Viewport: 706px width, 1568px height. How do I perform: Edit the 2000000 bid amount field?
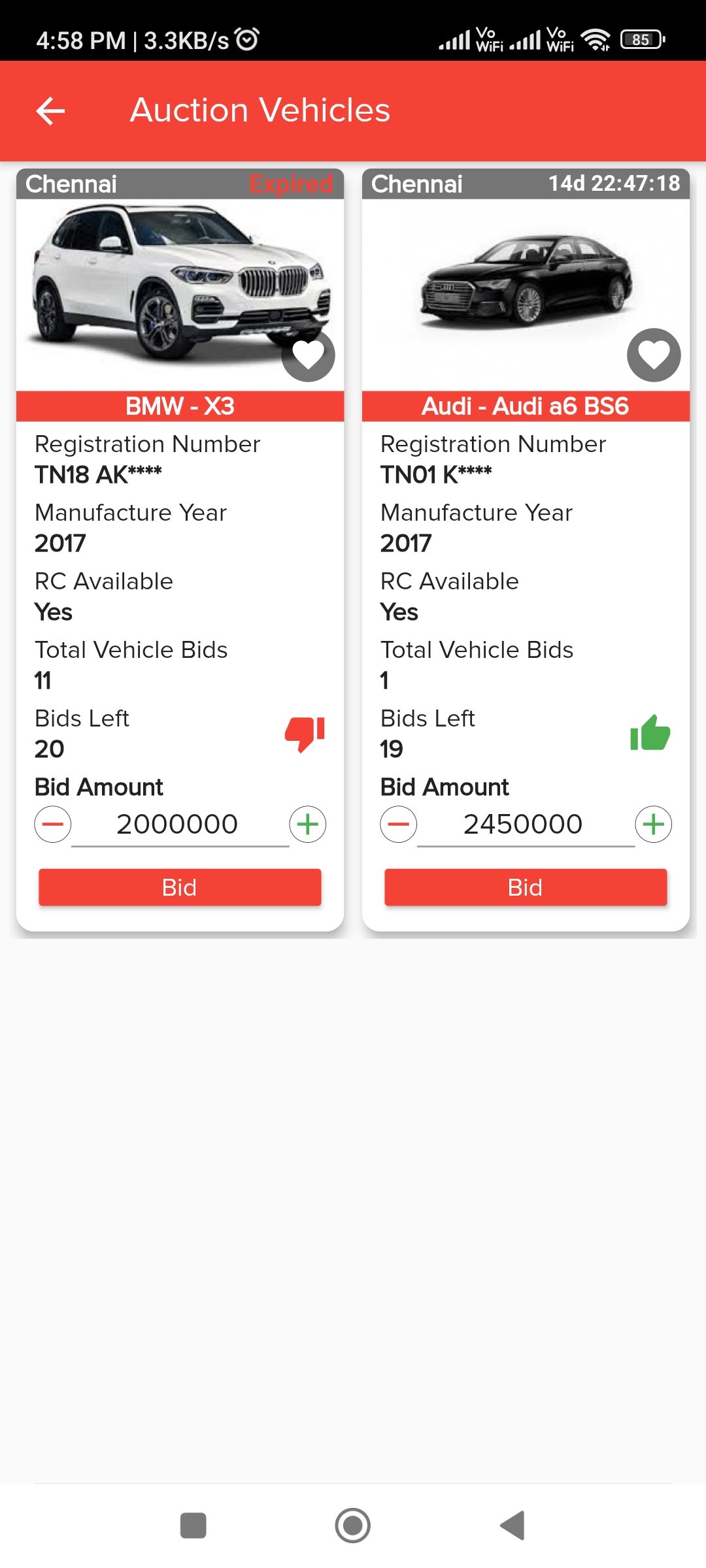click(178, 825)
